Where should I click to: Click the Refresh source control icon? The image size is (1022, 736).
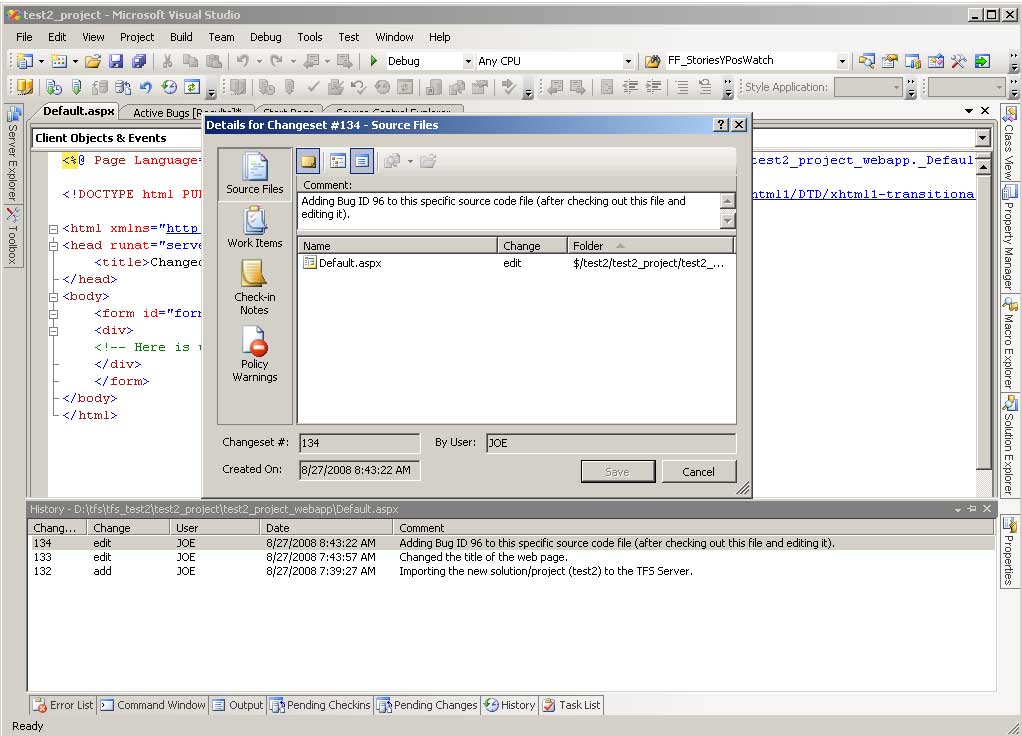(192, 87)
